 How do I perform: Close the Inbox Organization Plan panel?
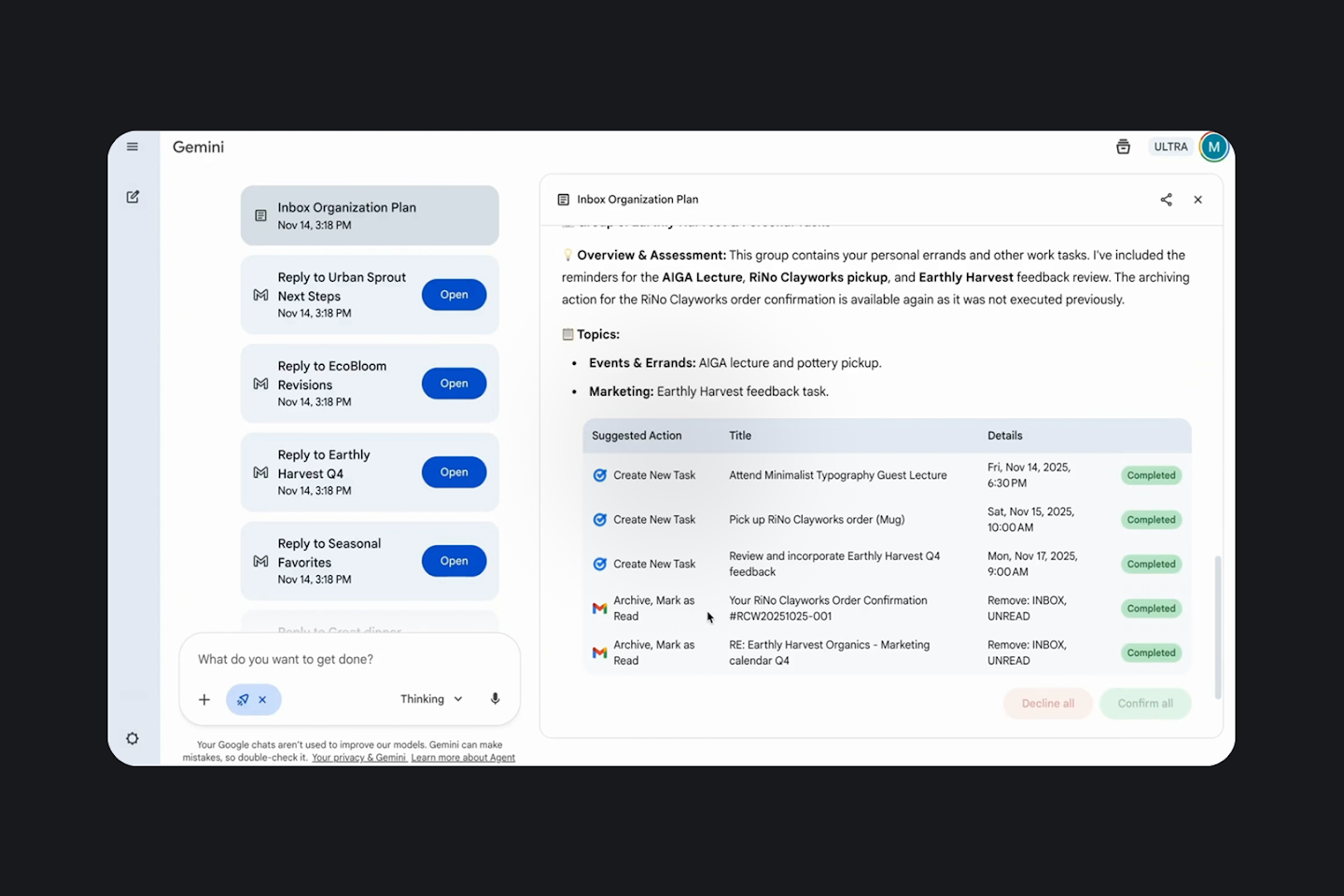tap(1197, 200)
